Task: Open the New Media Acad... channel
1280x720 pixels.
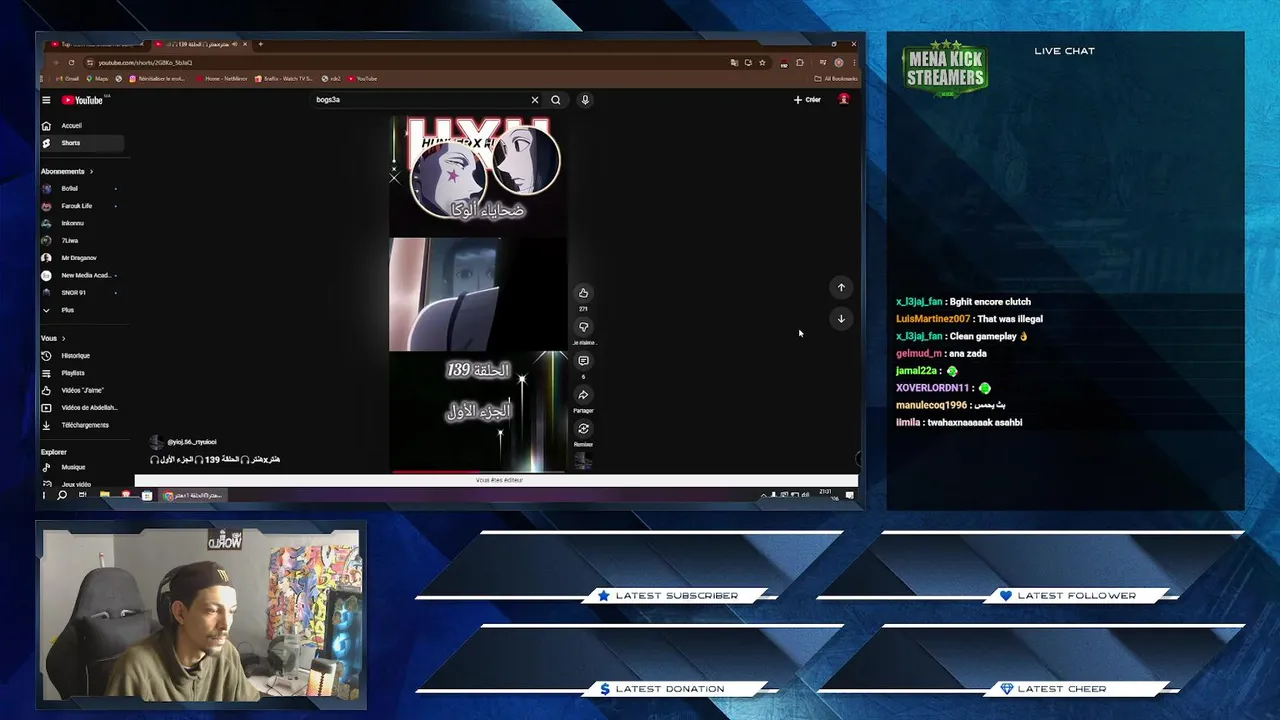Action: click(80, 275)
